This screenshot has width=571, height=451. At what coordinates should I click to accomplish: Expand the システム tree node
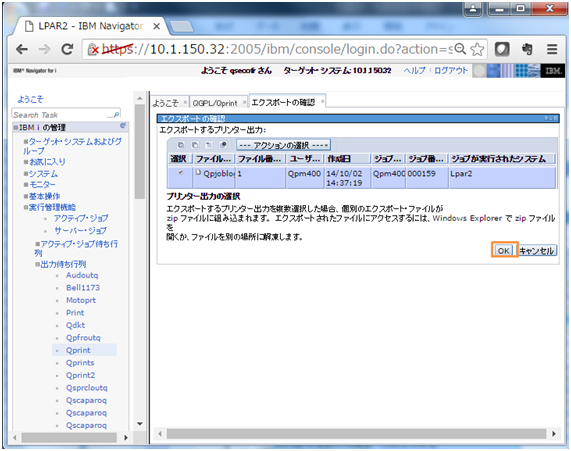[x=26, y=173]
